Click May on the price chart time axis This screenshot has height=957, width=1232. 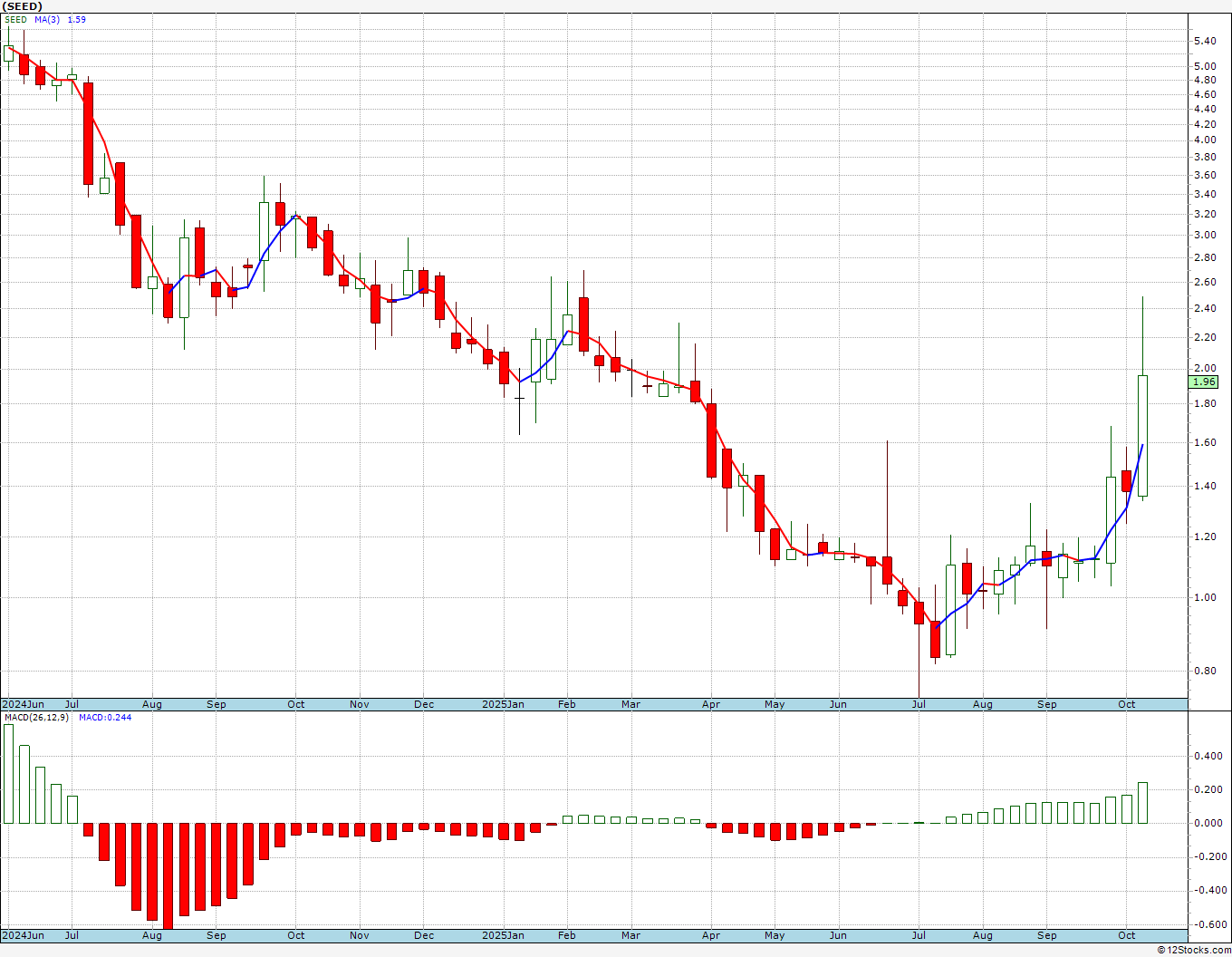tap(775, 704)
